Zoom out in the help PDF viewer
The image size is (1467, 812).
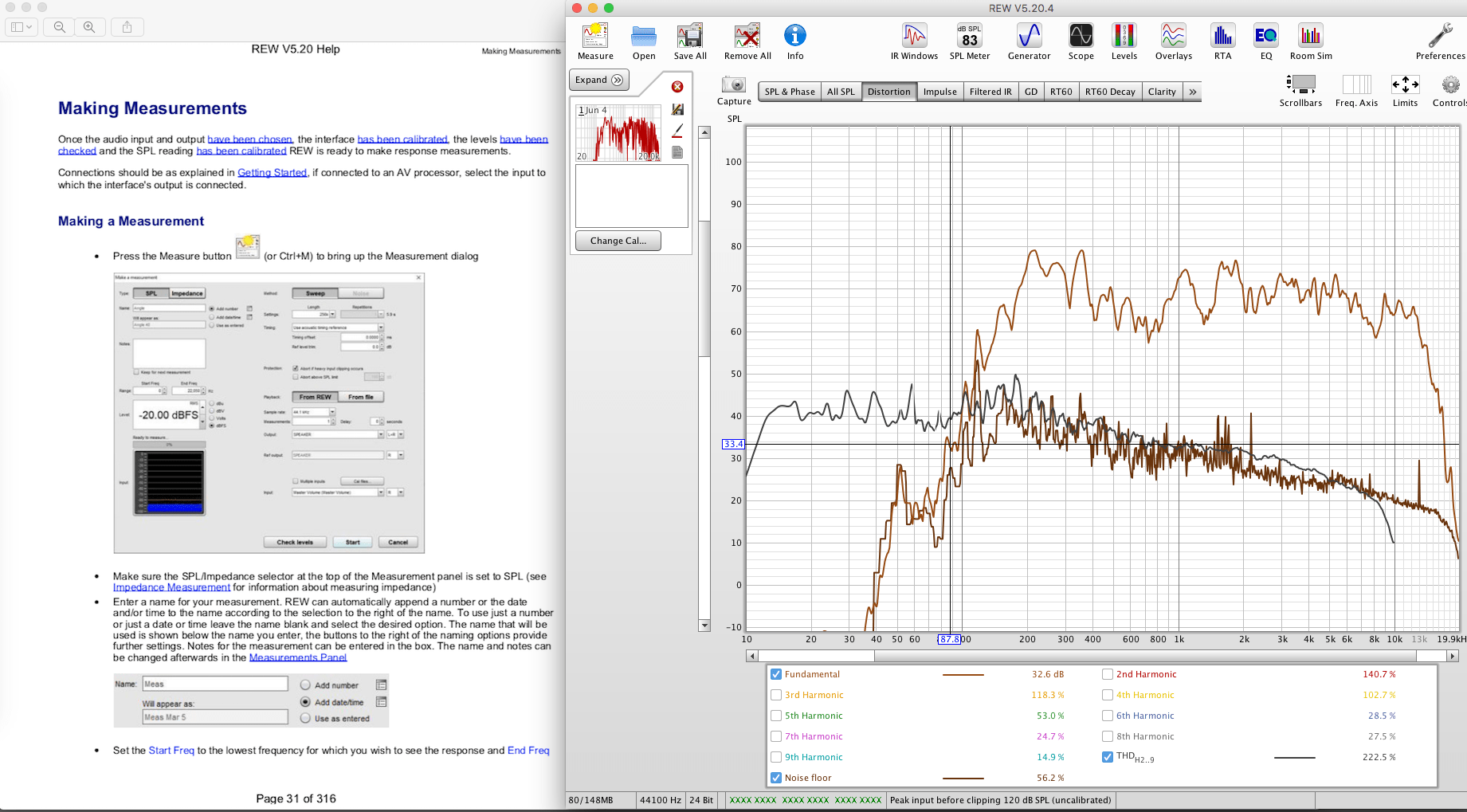point(60,27)
